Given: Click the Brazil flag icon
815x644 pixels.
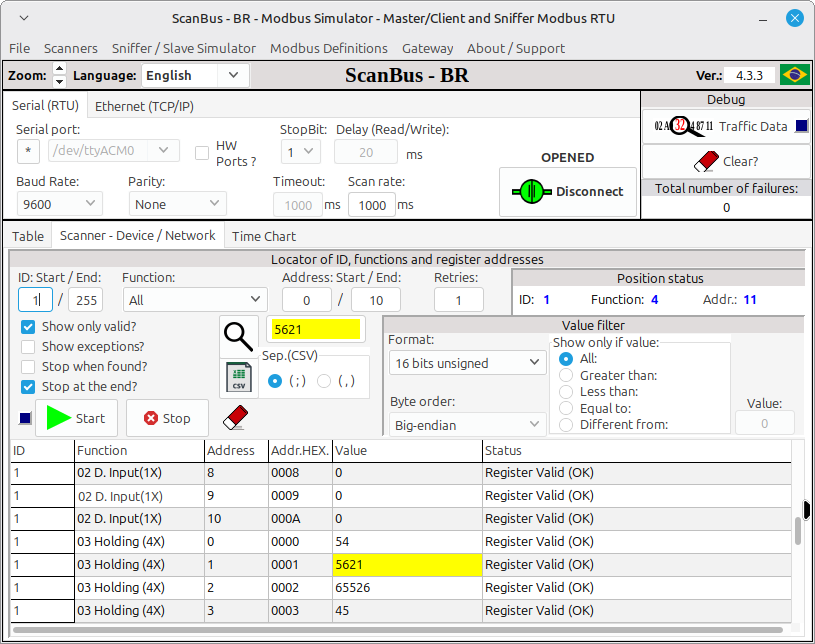Looking at the screenshot, I should click(795, 75).
